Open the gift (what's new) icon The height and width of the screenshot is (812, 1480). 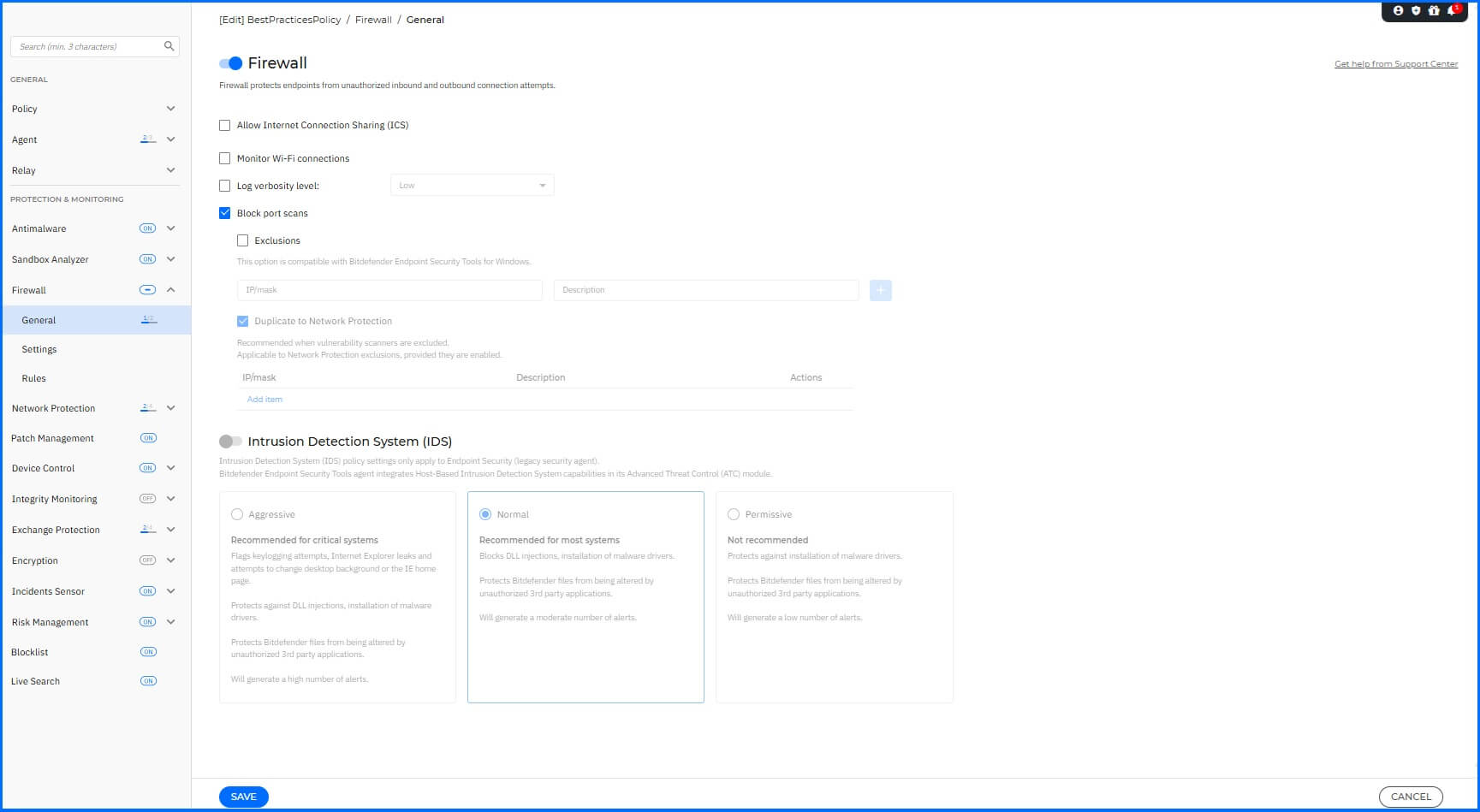[x=1434, y=10]
